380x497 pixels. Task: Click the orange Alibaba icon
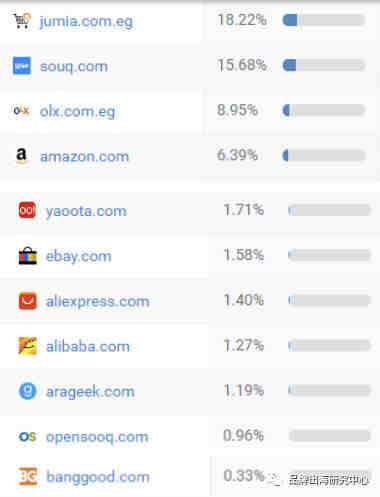tap(28, 346)
